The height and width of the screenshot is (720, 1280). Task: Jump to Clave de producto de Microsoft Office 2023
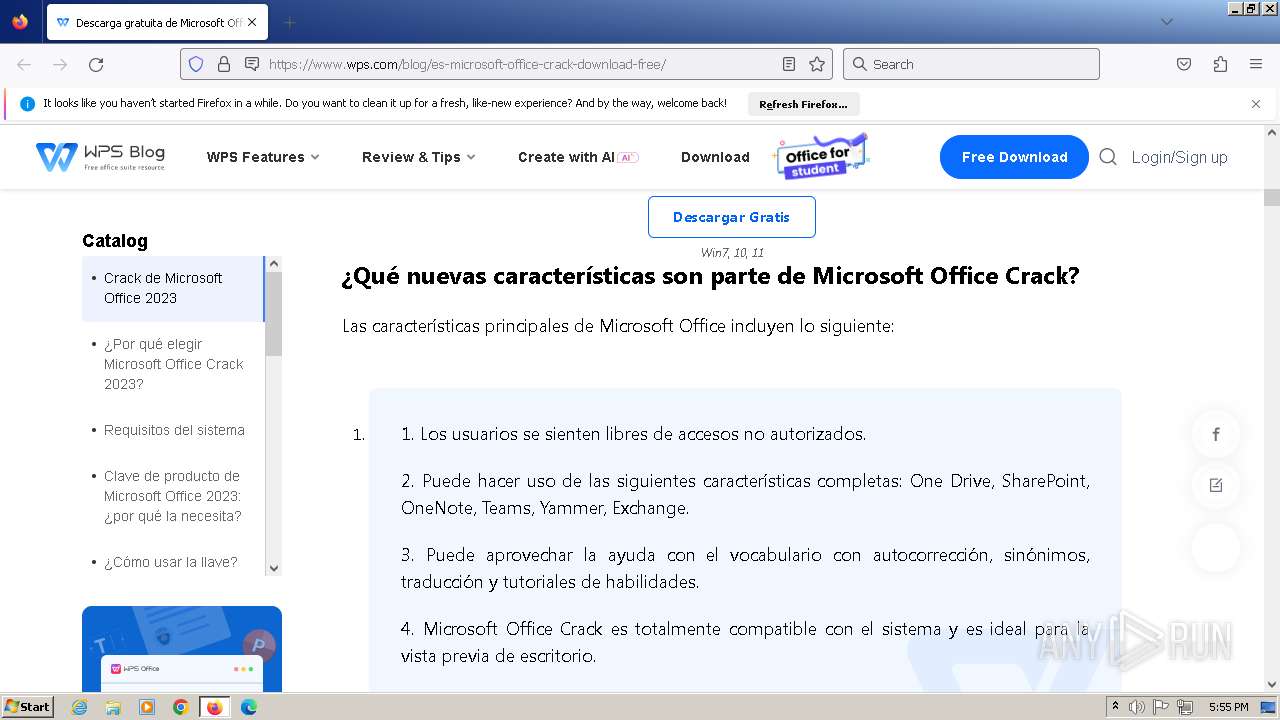(174, 496)
